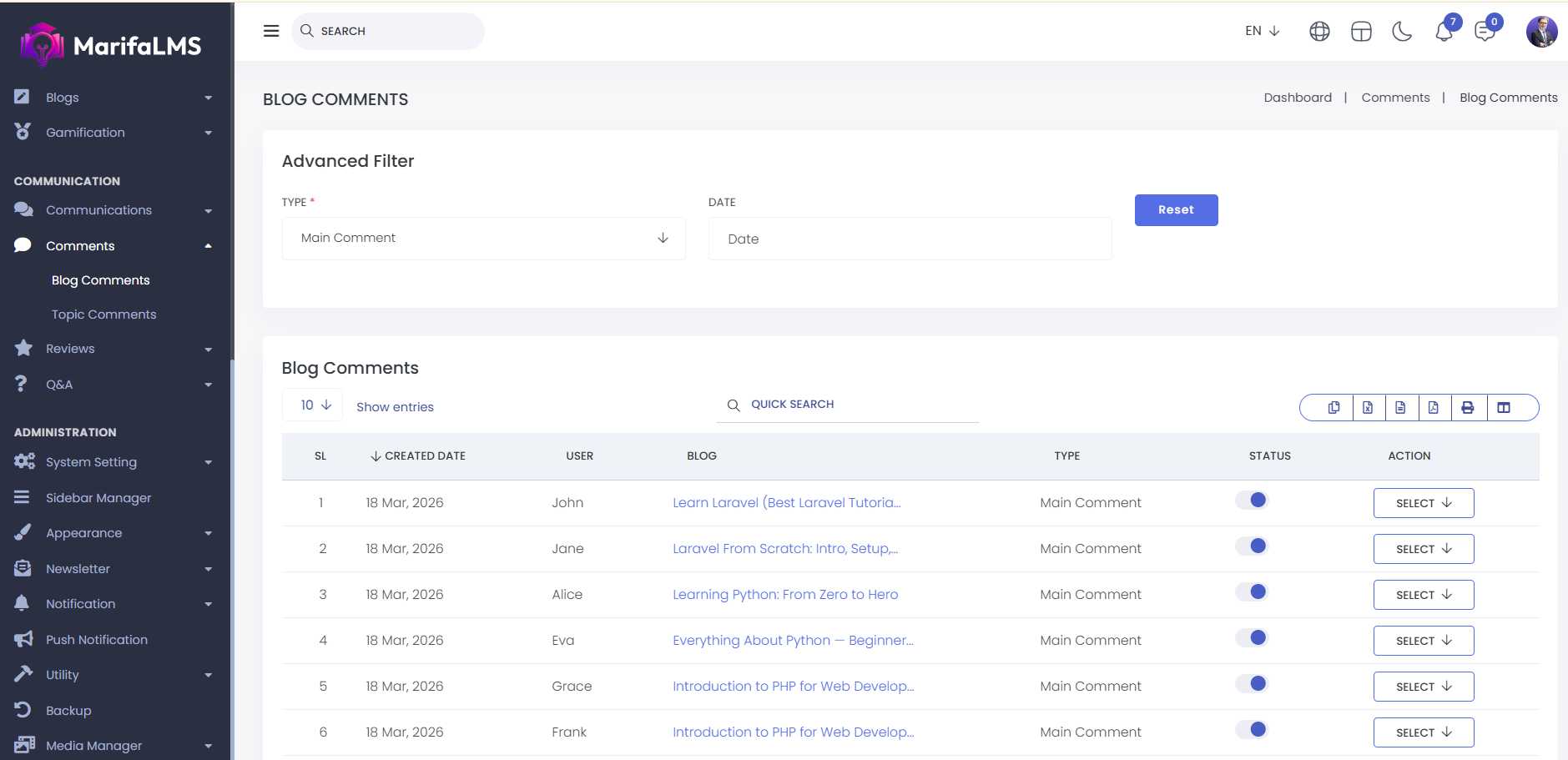Switch to dark mode moon icon
Viewport: 1568px width, 760px height.
1402,32
